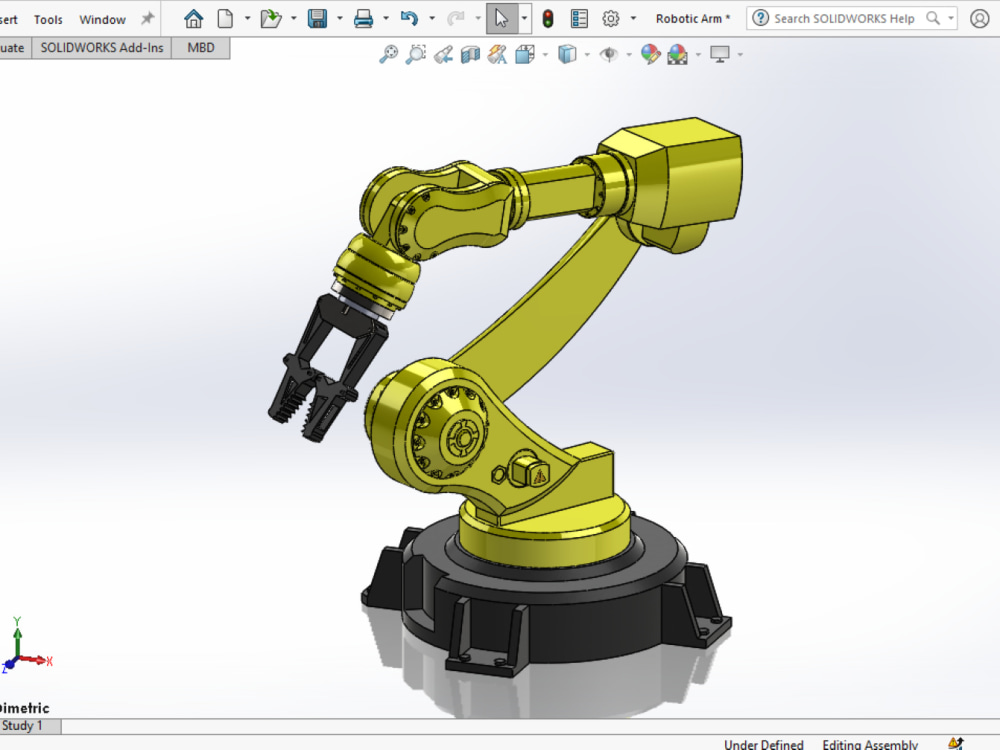
Task: Expand the Save dropdown arrow
Action: pos(339,18)
